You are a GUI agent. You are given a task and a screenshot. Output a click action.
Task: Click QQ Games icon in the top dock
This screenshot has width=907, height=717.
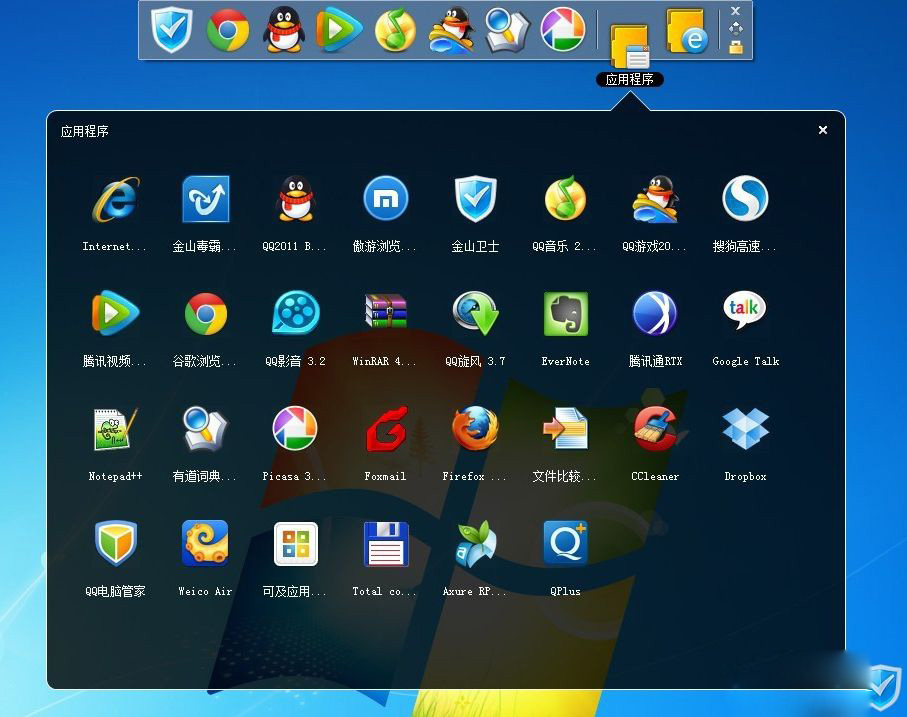pos(452,30)
